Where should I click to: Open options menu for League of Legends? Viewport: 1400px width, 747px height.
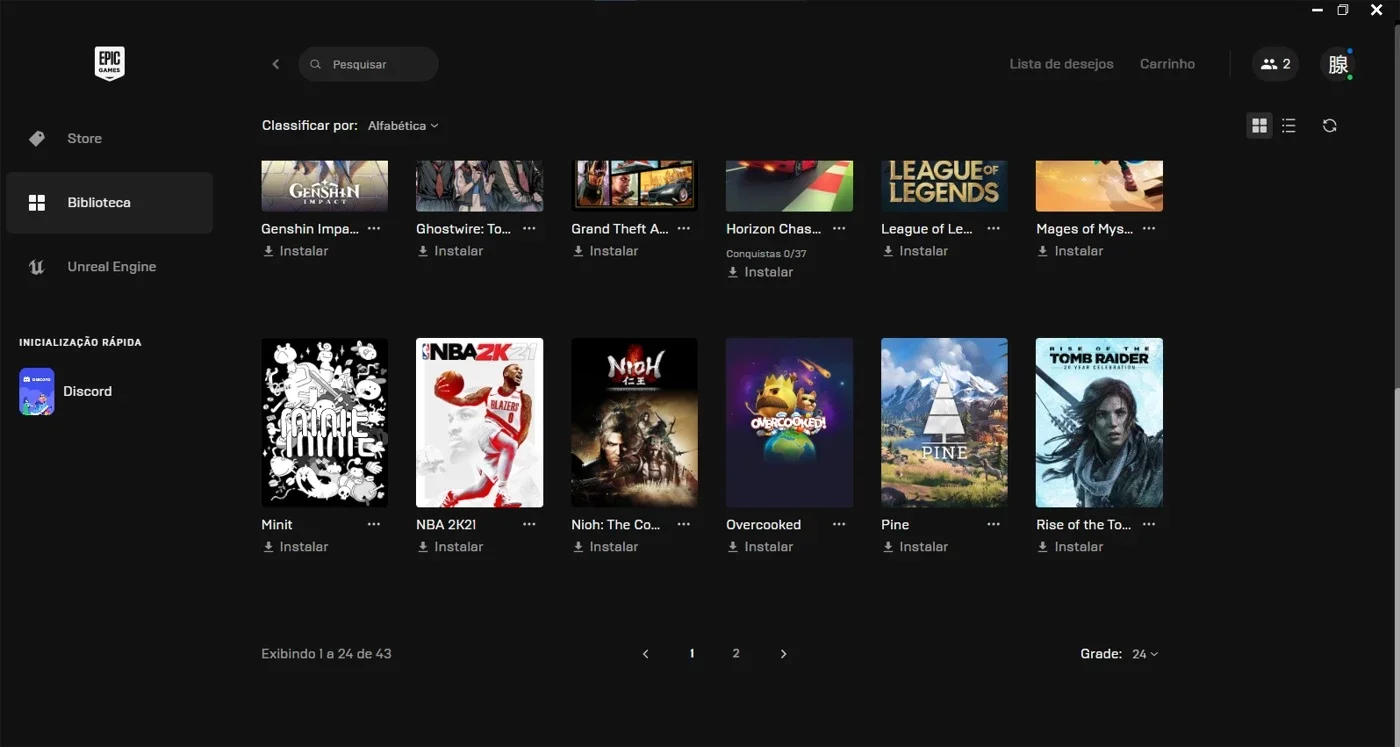point(994,228)
